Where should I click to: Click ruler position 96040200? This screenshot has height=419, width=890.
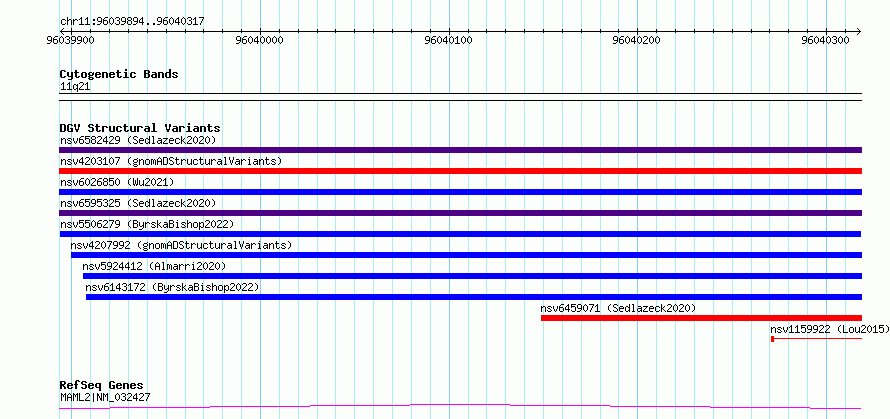(x=637, y=41)
